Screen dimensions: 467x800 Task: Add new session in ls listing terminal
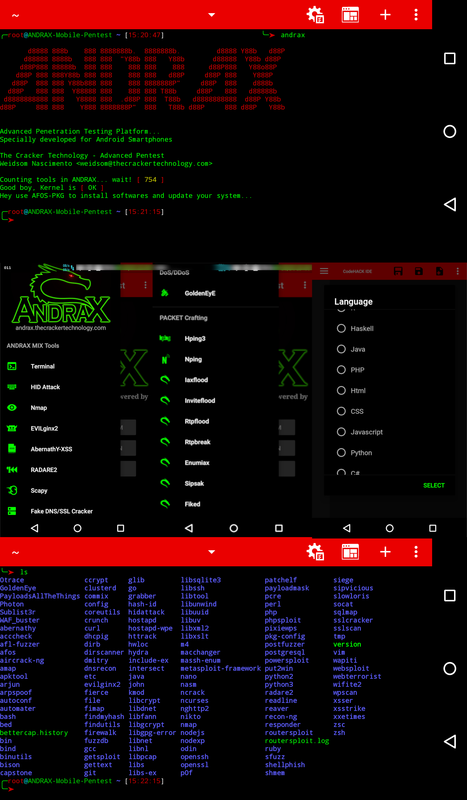pyautogui.click(x=385, y=552)
